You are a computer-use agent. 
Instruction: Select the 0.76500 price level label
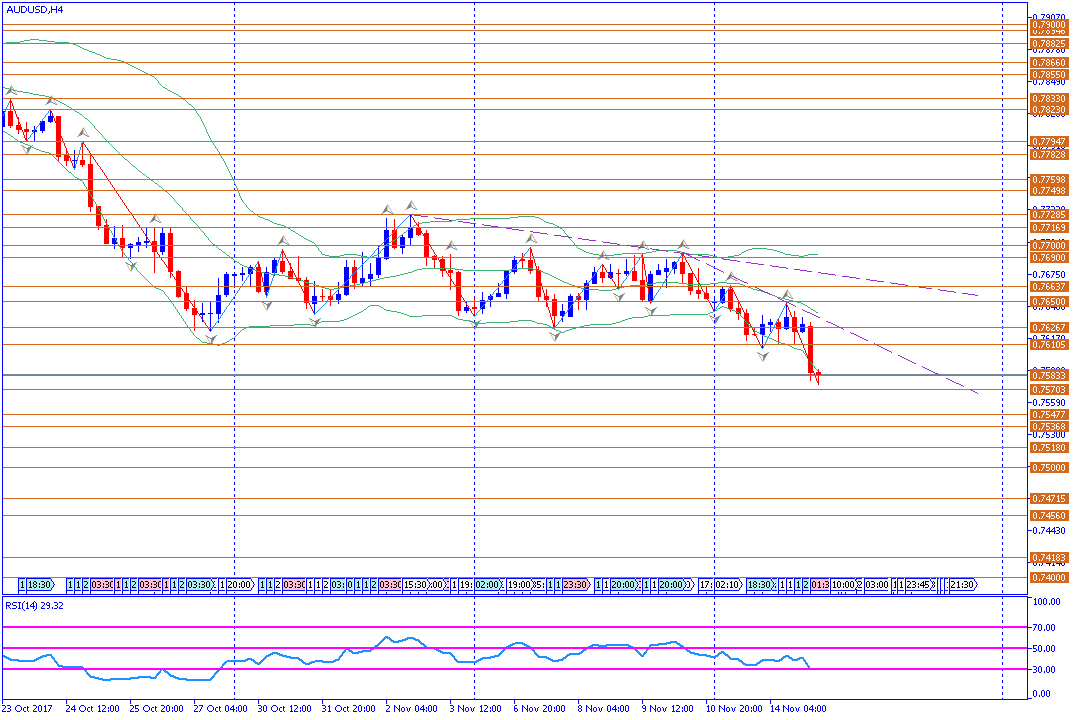coord(1049,302)
